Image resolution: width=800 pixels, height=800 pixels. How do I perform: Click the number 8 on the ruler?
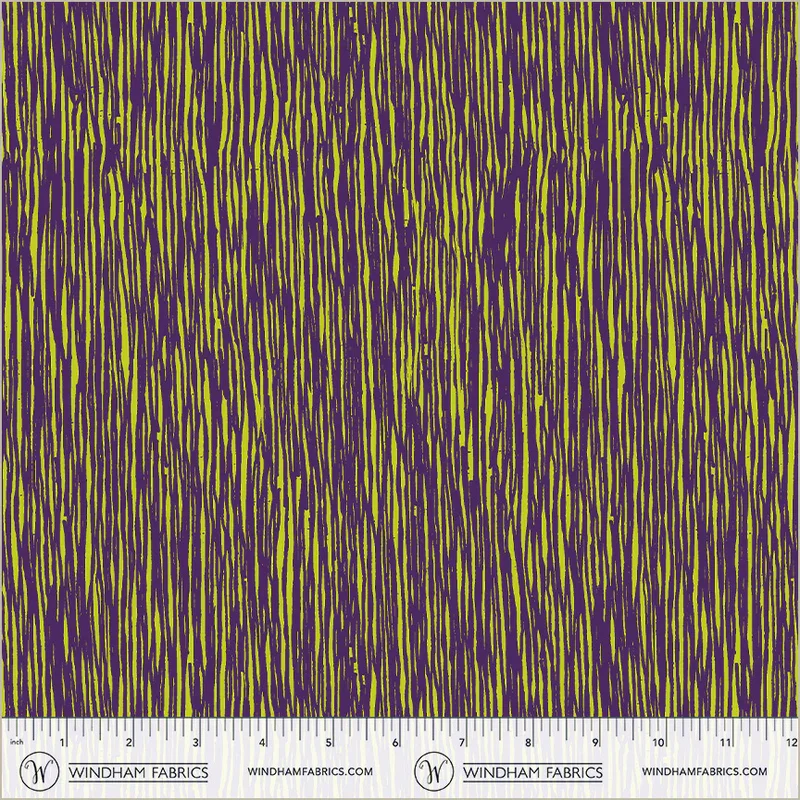[x=528, y=743]
